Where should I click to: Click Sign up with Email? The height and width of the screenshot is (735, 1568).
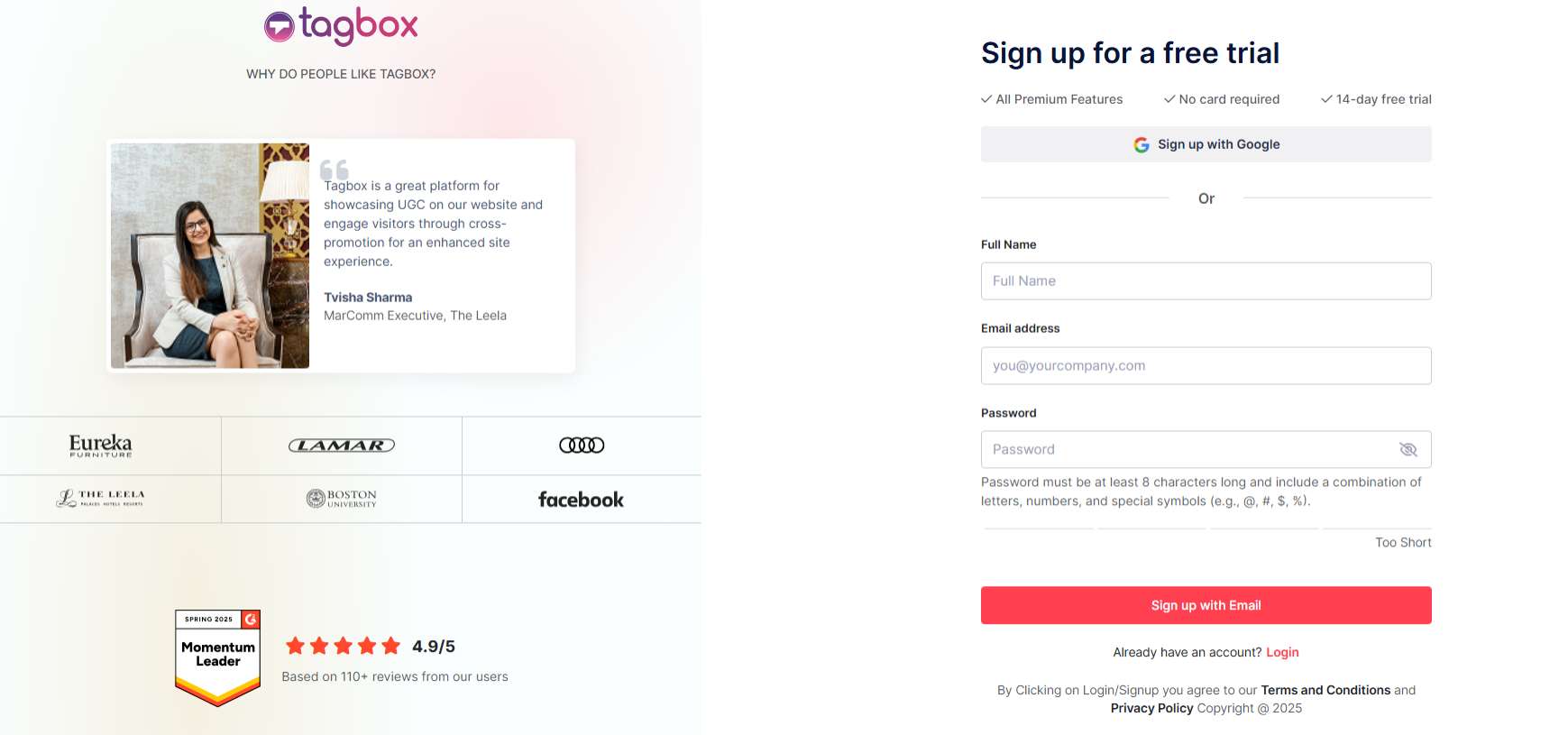(x=1206, y=605)
